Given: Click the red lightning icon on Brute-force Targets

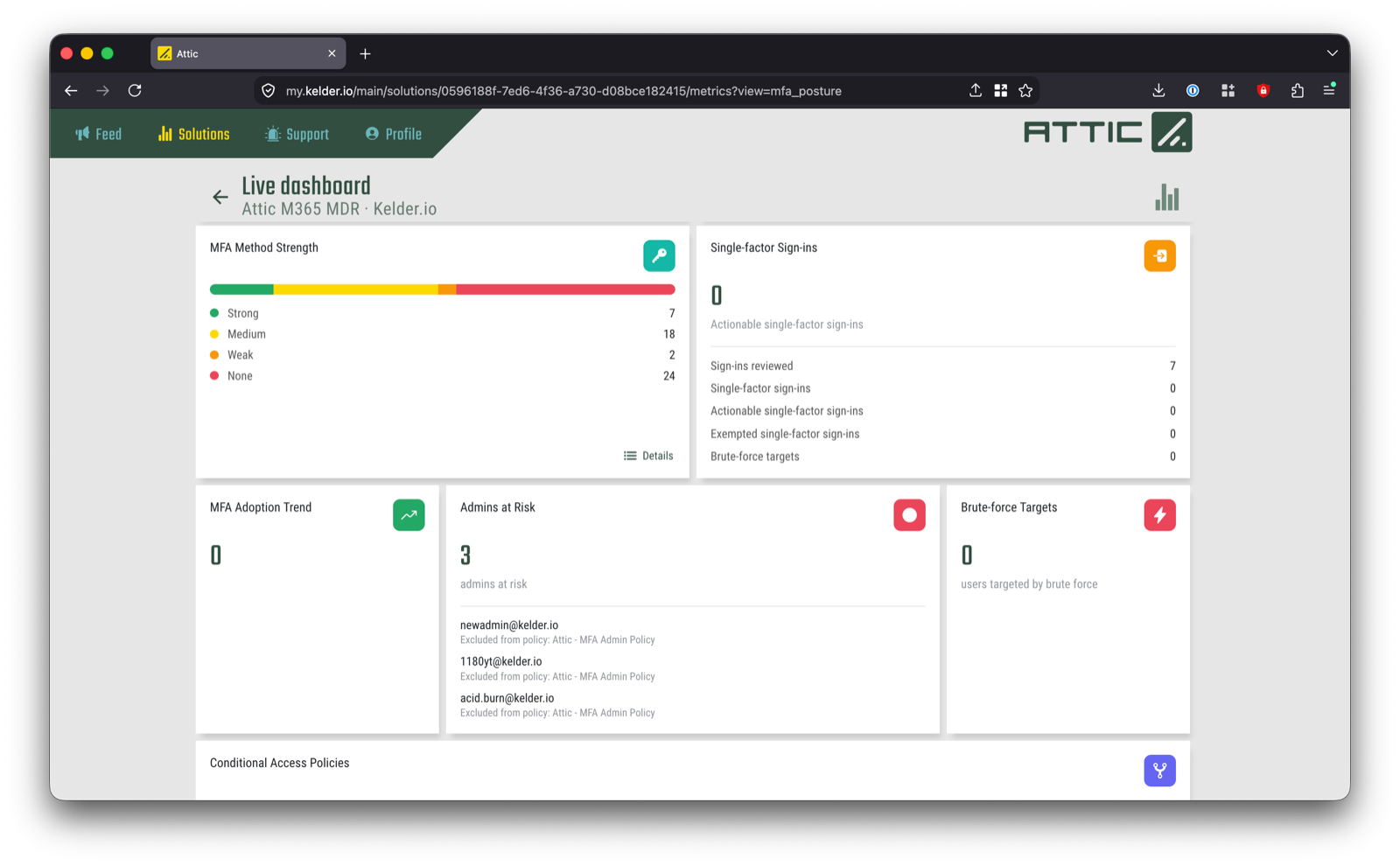Looking at the screenshot, I should click(x=1159, y=515).
